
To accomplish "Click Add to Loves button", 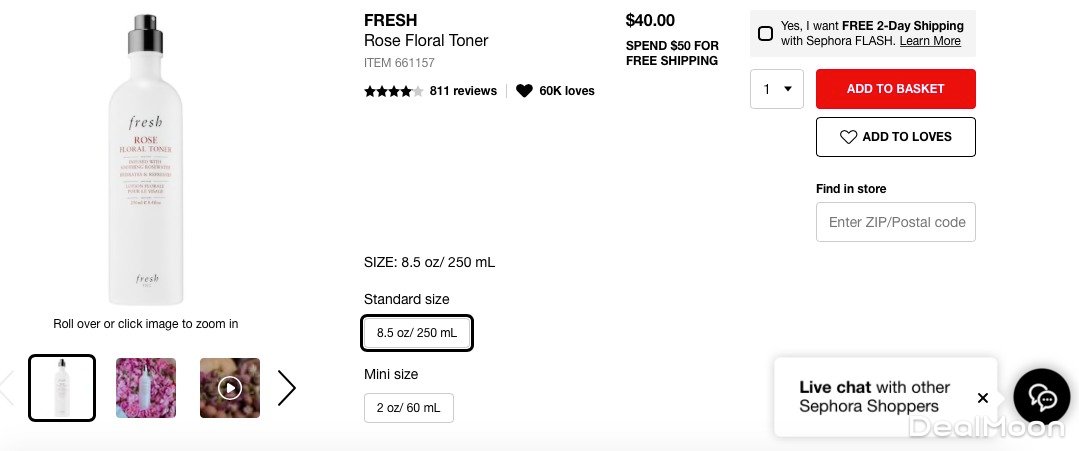I will pyautogui.click(x=895, y=137).
